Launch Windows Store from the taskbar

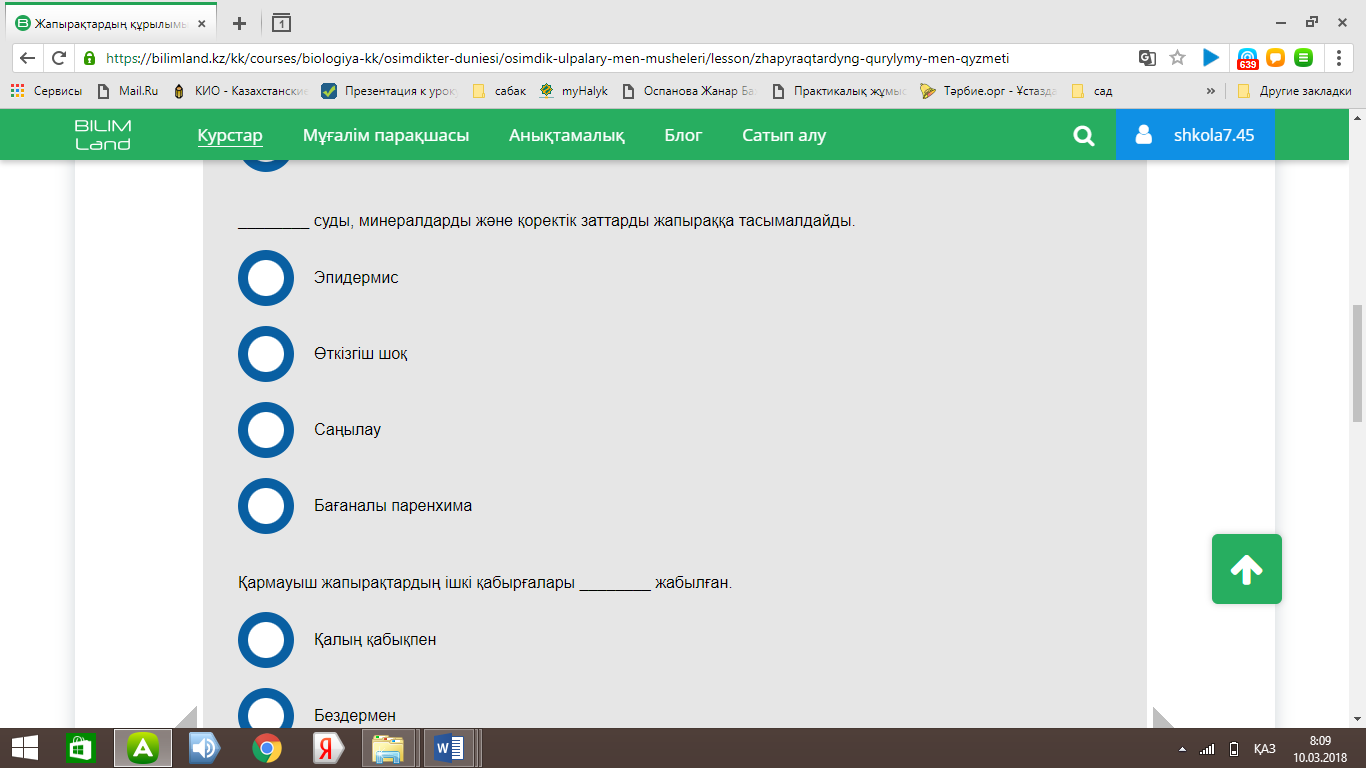click(80, 748)
